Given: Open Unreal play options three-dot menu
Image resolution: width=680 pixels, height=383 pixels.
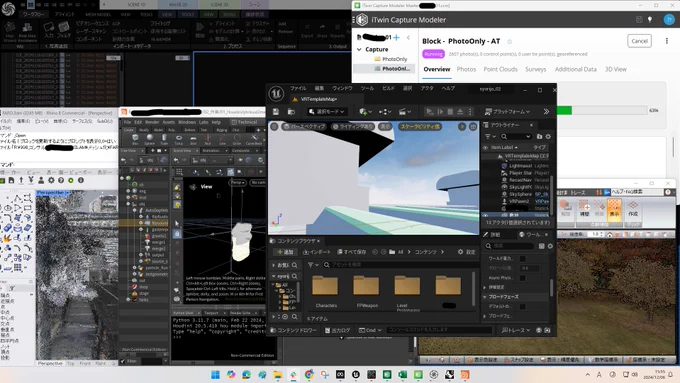Looking at the screenshot, I should (x=470, y=112).
